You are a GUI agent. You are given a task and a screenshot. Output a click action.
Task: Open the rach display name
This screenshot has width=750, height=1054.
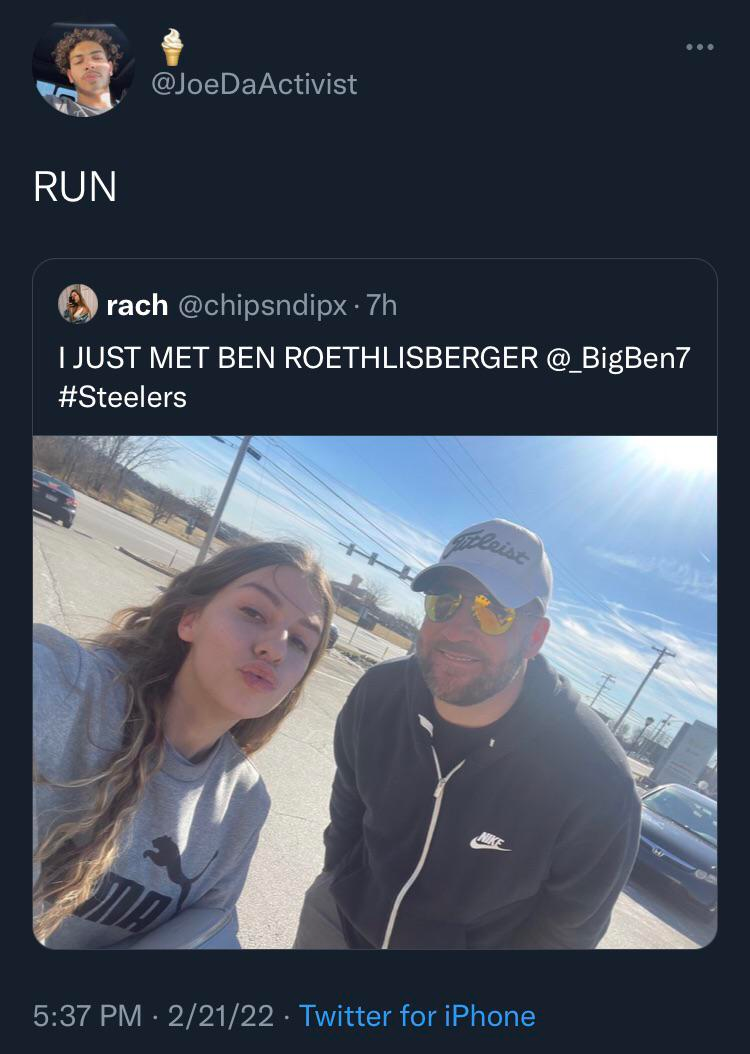(x=137, y=305)
